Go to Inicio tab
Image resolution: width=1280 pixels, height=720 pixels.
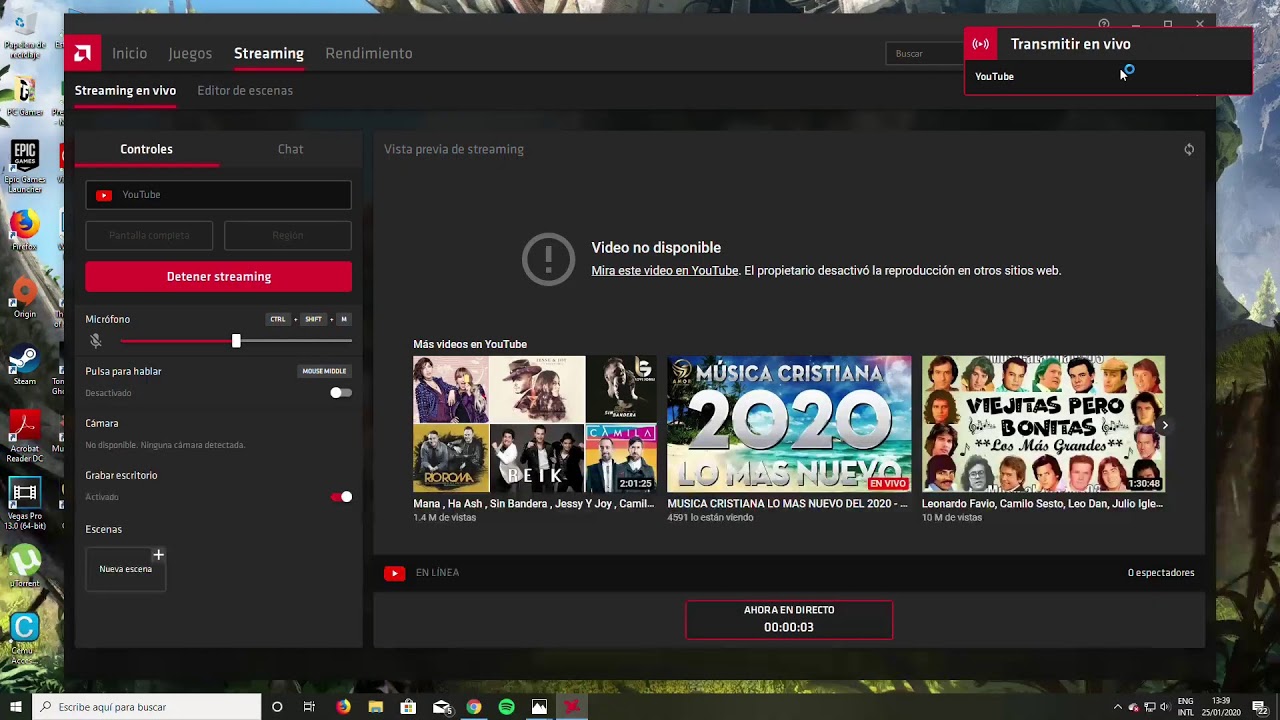[x=130, y=53]
